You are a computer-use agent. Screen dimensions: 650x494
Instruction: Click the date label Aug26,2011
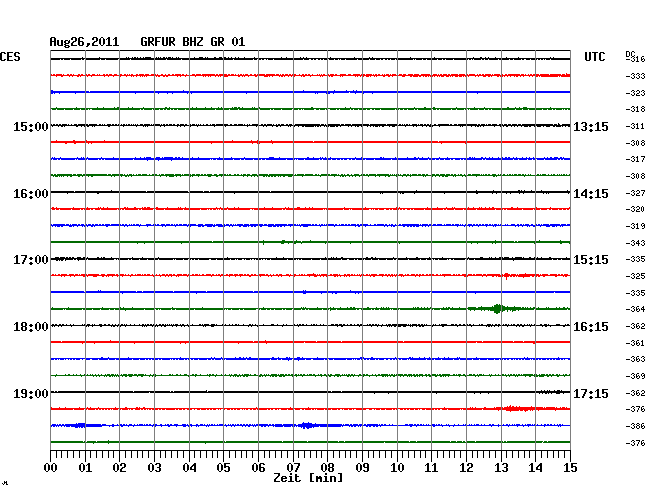pyautogui.click(x=84, y=42)
